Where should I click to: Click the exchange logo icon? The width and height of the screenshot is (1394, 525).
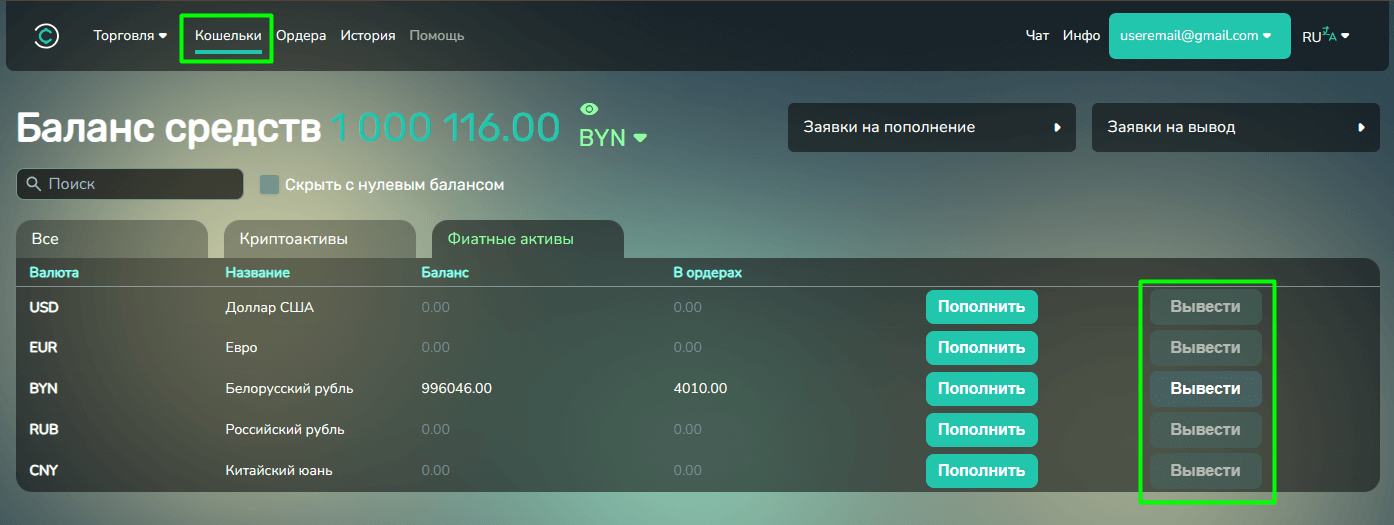(x=46, y=36)
